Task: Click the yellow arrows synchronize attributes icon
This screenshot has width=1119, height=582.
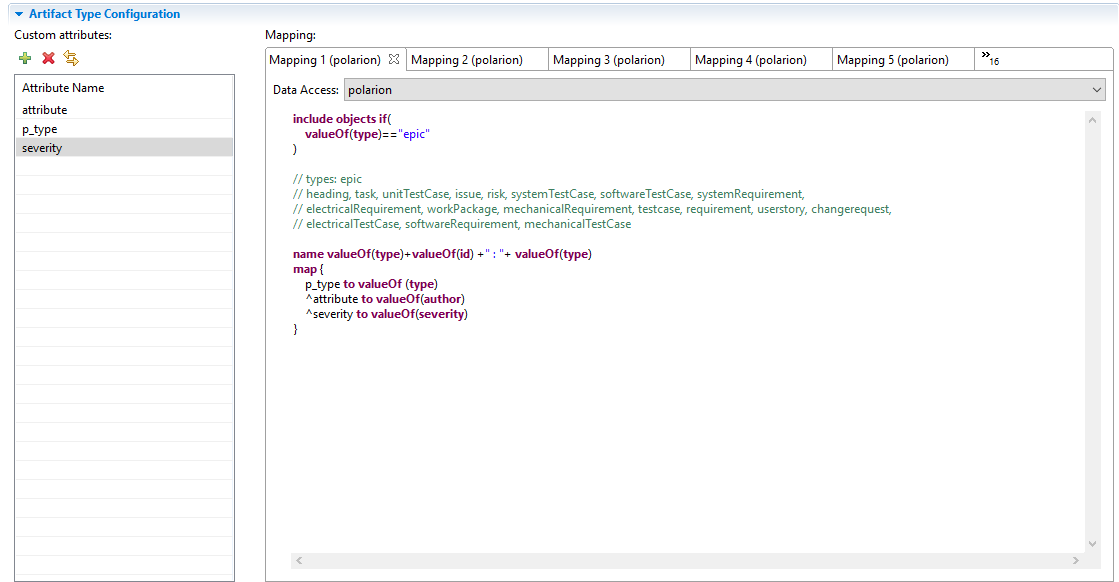Action: (x=71, y=58)
